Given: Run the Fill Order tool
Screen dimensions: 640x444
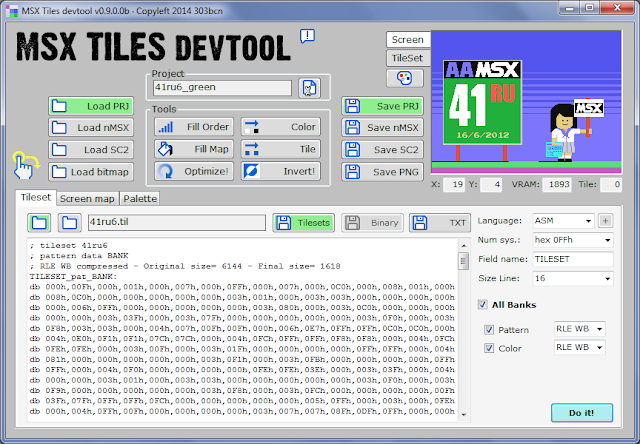Looking at the screenshot, I should click(x=194, y=127).
